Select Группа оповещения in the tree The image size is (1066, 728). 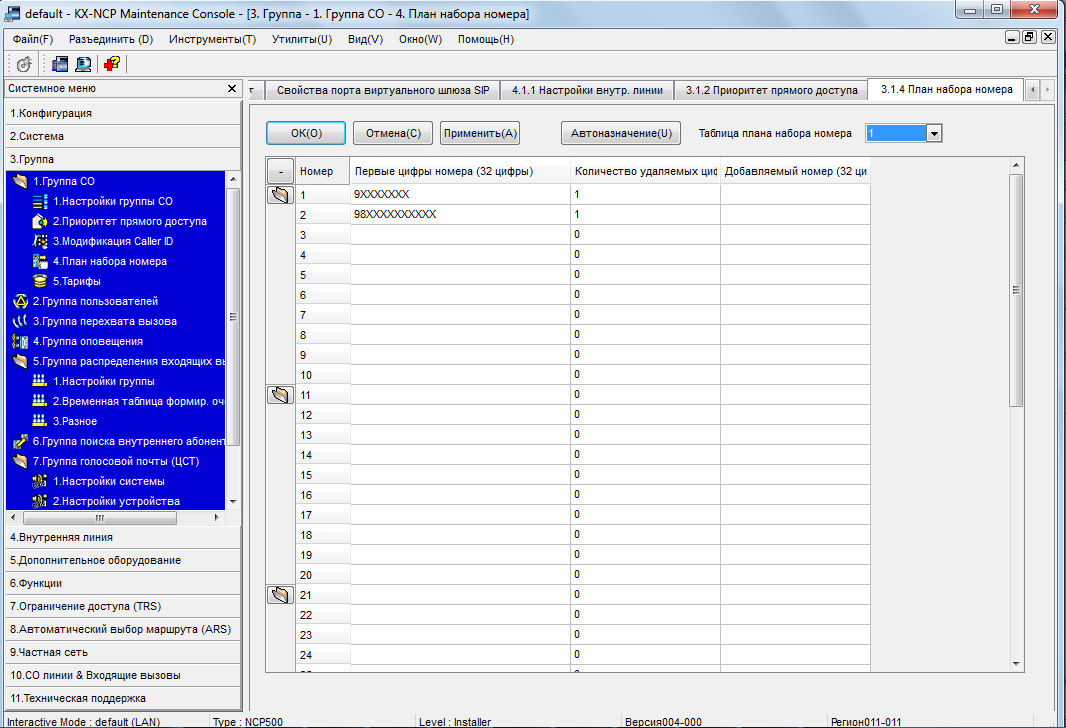(87, 341)
